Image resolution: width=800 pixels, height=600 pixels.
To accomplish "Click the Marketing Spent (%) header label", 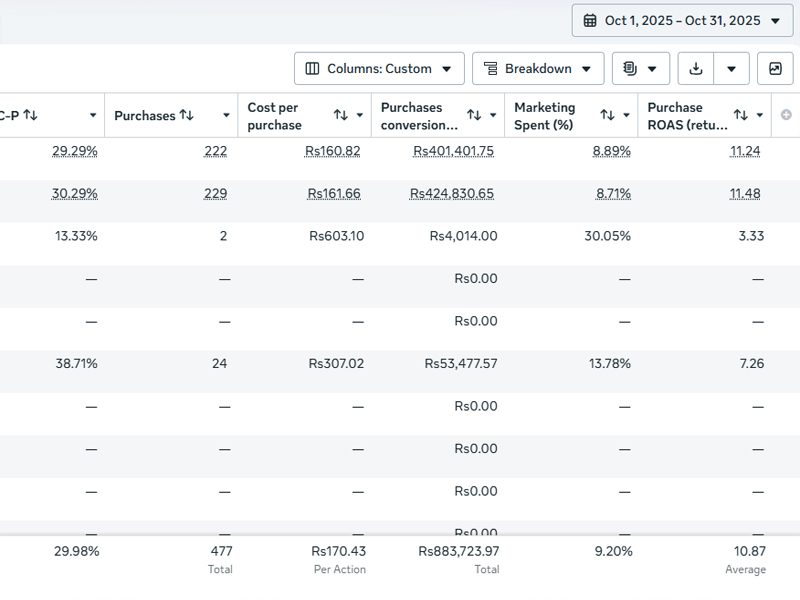I will pos(544,116).
